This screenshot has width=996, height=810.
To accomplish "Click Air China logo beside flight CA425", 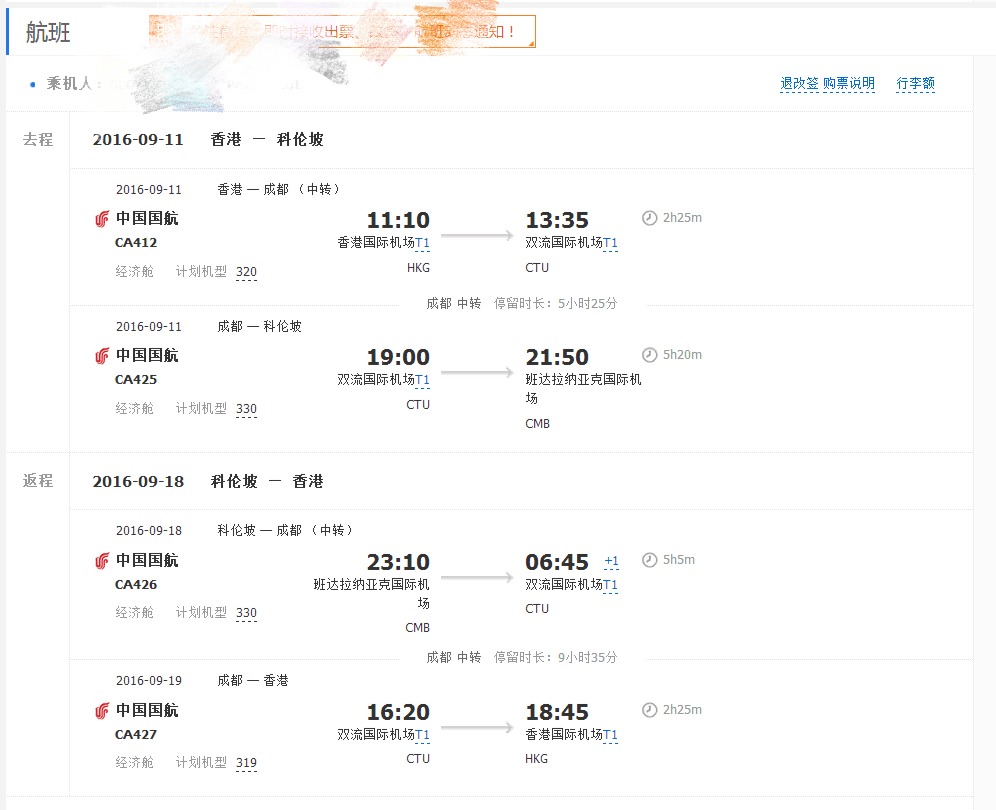I will pyautogui.click(x=102, y=356).
